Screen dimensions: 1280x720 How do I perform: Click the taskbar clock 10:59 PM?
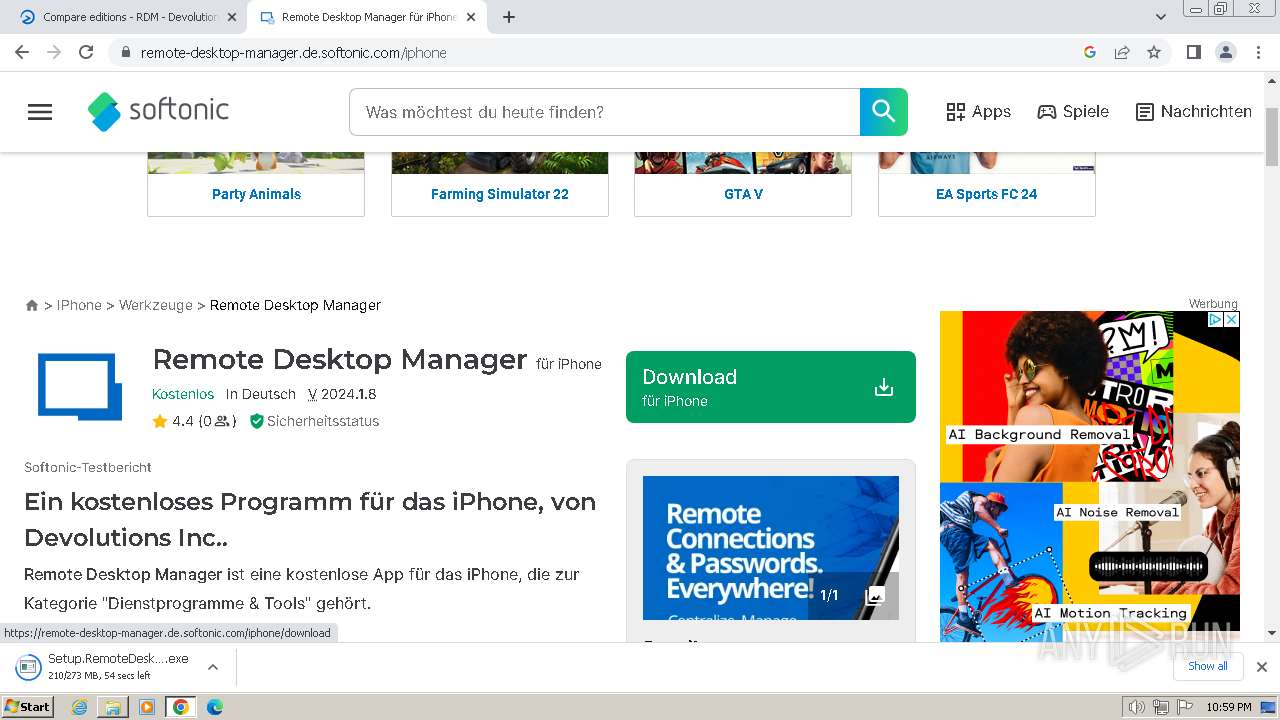click(1229, 707)
